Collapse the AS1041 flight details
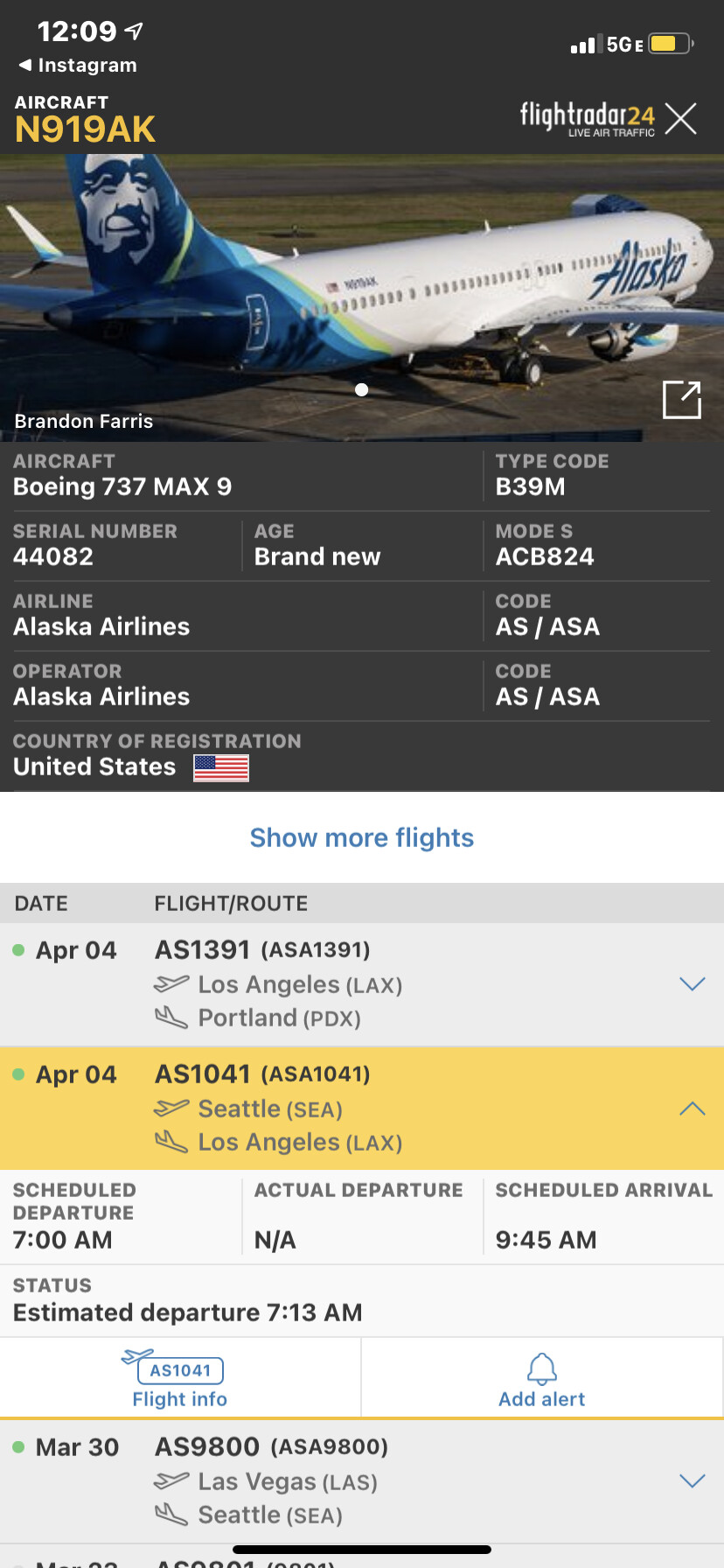 [692, 1109]
